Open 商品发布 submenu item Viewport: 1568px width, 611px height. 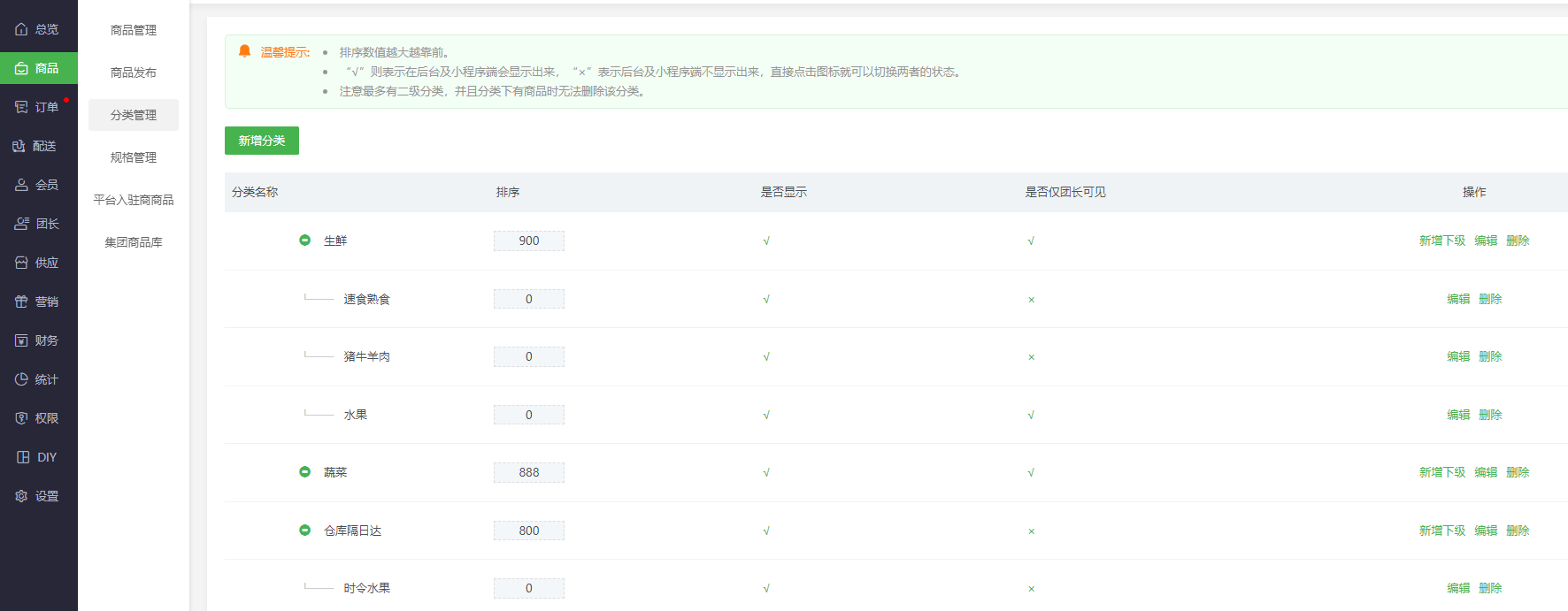pyautogui.click(x=134, y=73)
